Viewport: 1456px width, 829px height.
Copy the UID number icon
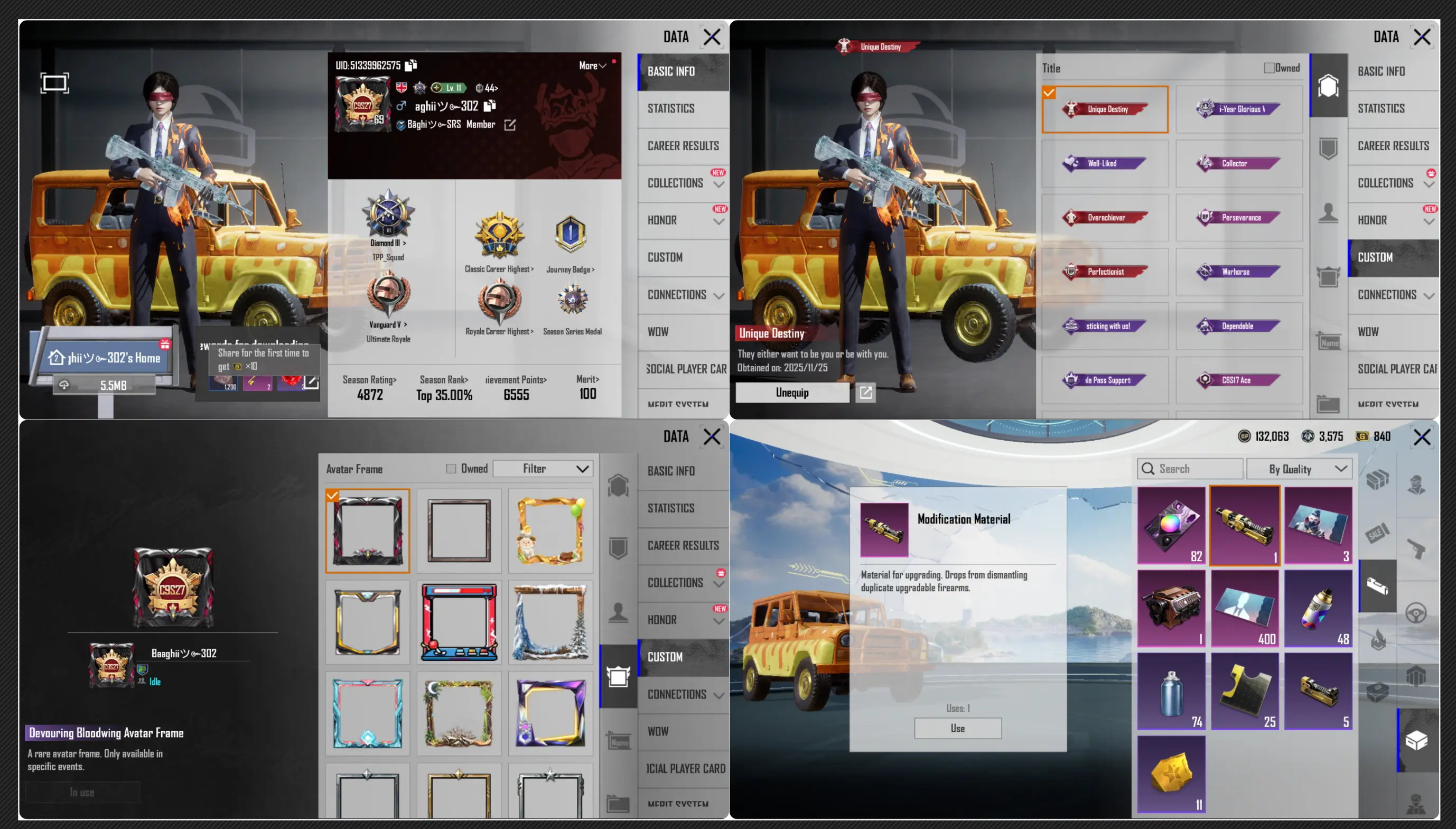pyautogui.click(x=411, y=66)
